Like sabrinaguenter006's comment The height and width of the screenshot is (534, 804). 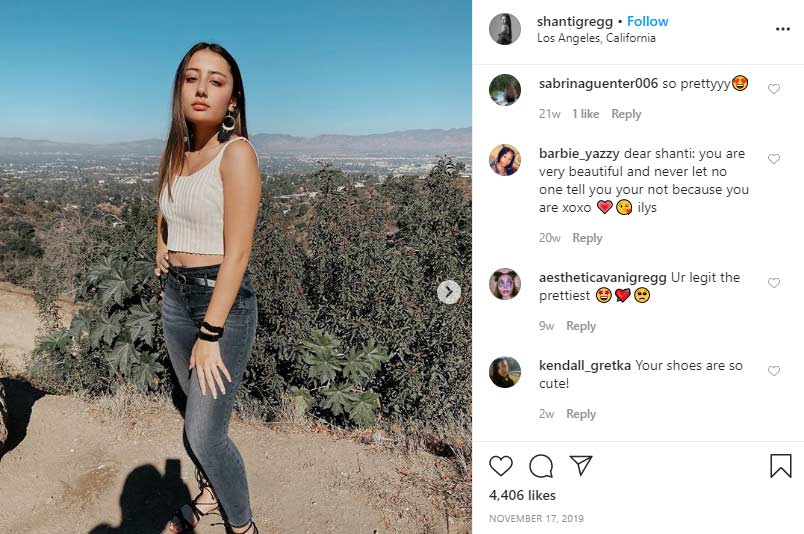[x=773, y=89]
